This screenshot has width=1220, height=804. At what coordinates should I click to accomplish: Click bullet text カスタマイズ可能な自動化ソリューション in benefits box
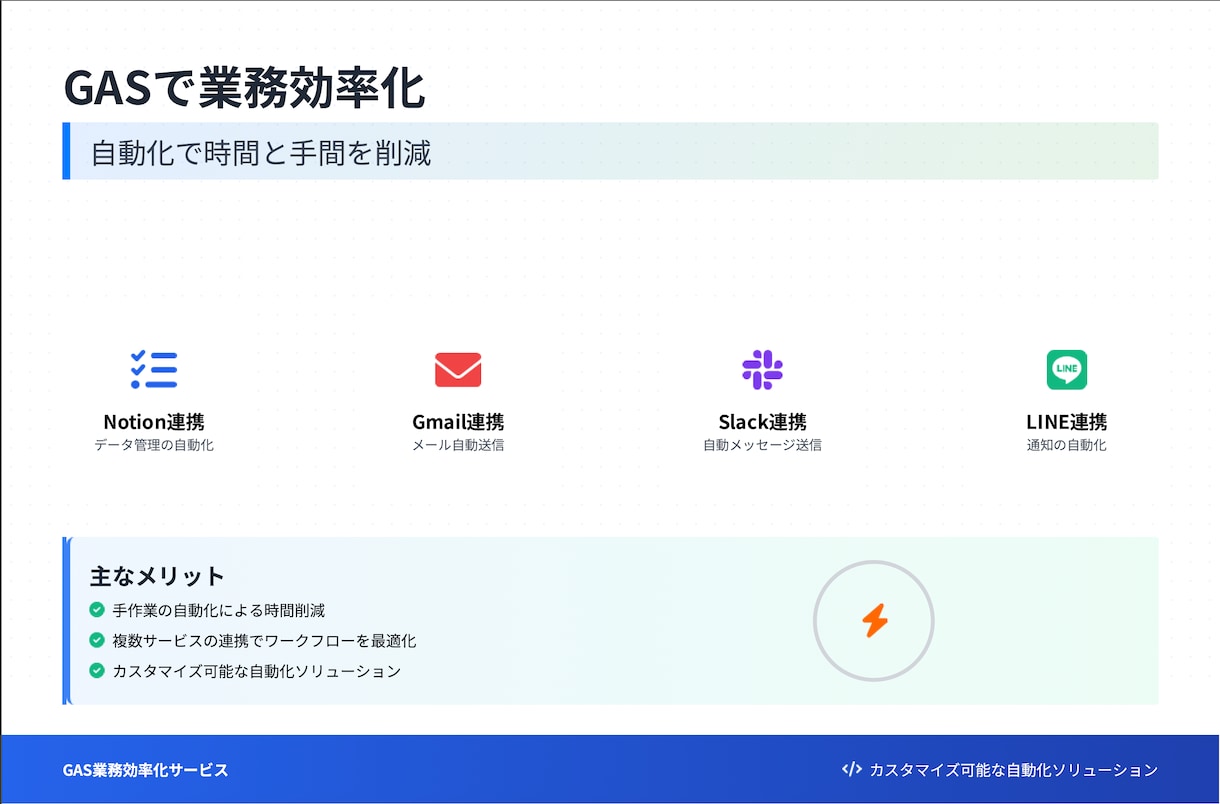click(257, 671)
